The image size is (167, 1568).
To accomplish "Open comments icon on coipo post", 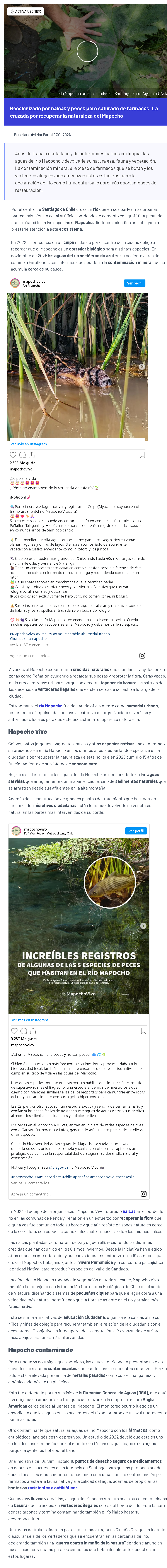I will point(22,455).
